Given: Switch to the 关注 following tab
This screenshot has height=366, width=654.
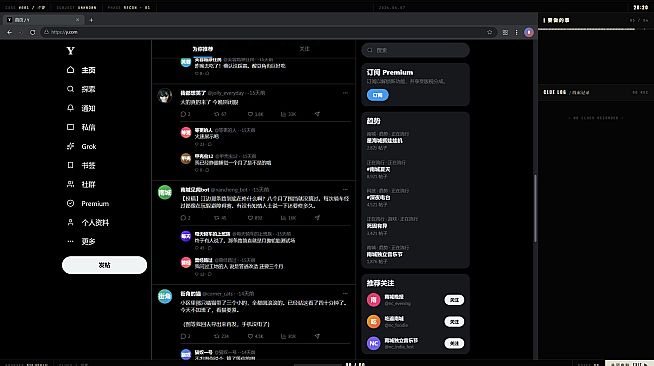Looking at the screenshot, I should 304,49.
